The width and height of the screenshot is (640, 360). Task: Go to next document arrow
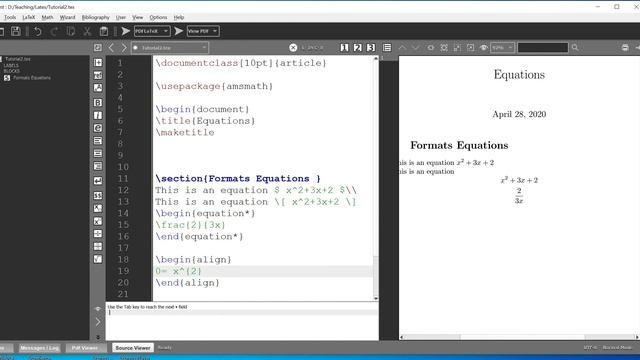[x=124, y=48]
